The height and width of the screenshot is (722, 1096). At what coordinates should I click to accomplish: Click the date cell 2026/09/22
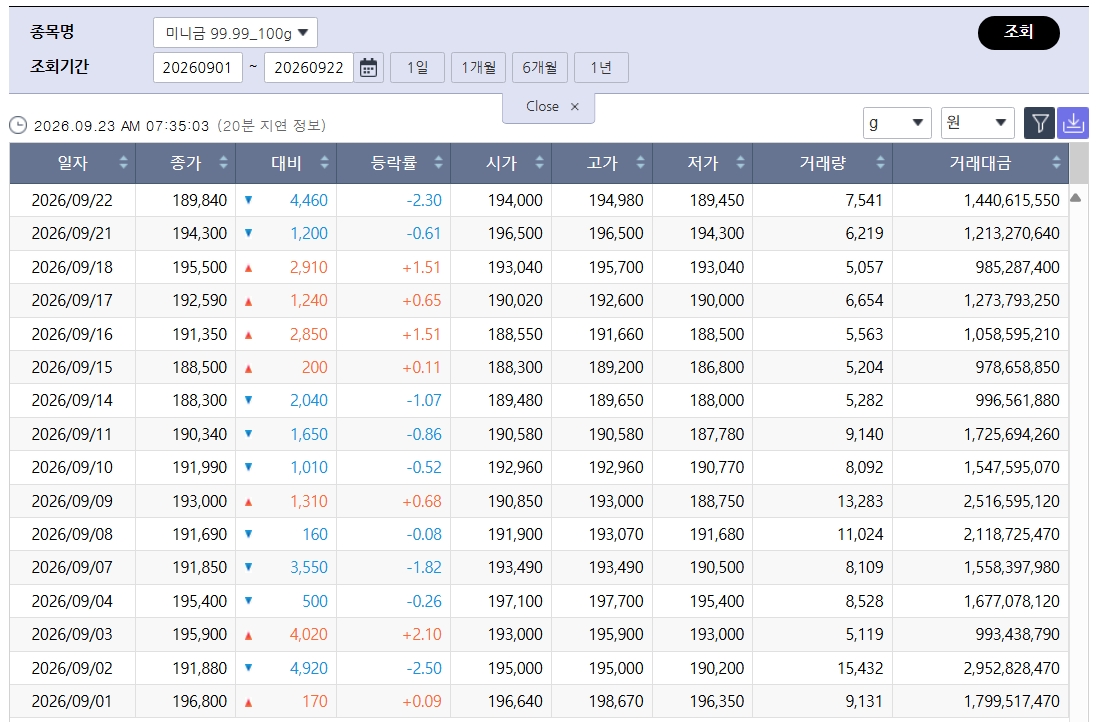72,200
